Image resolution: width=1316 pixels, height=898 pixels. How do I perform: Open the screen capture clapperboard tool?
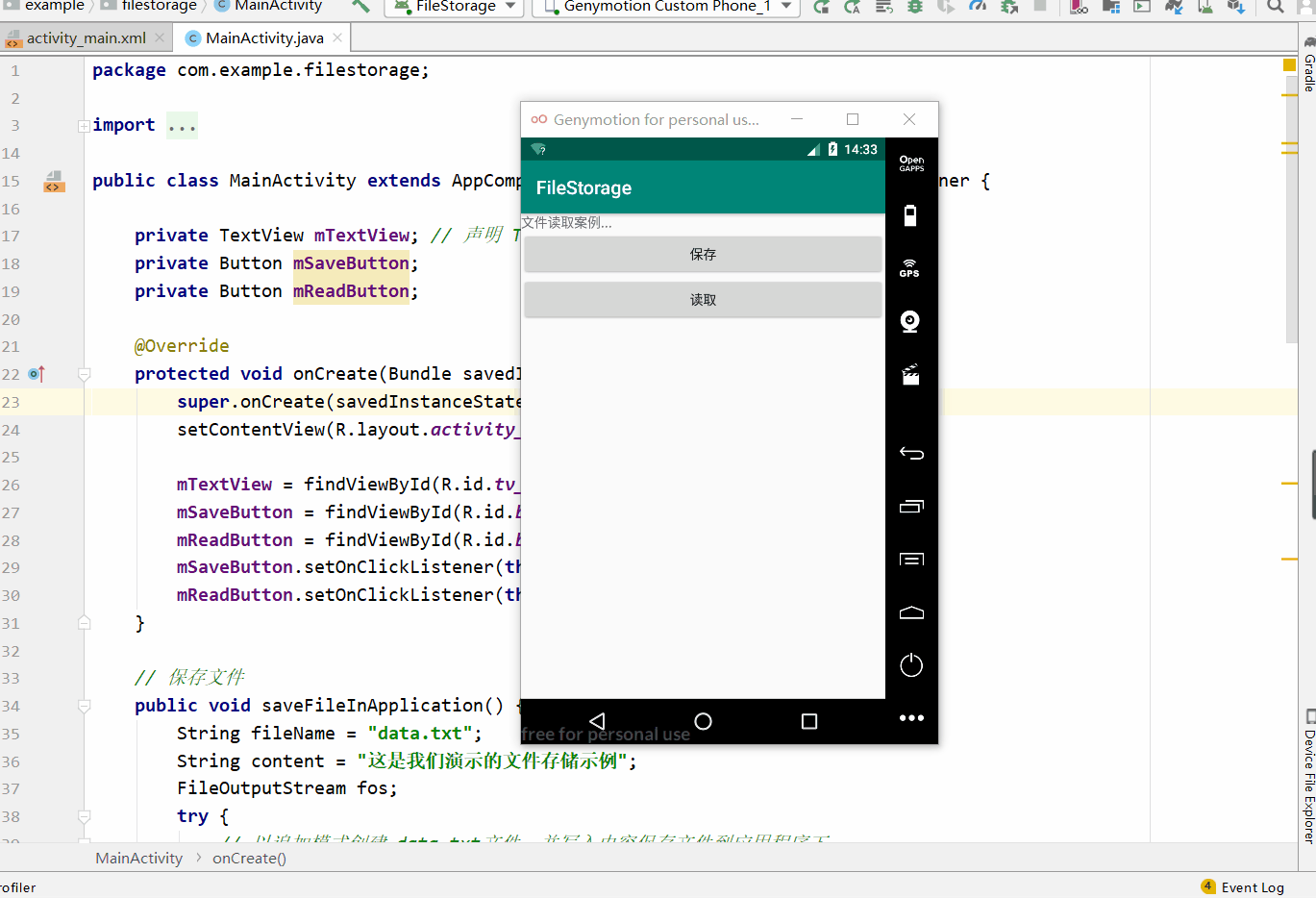(910, 374)
